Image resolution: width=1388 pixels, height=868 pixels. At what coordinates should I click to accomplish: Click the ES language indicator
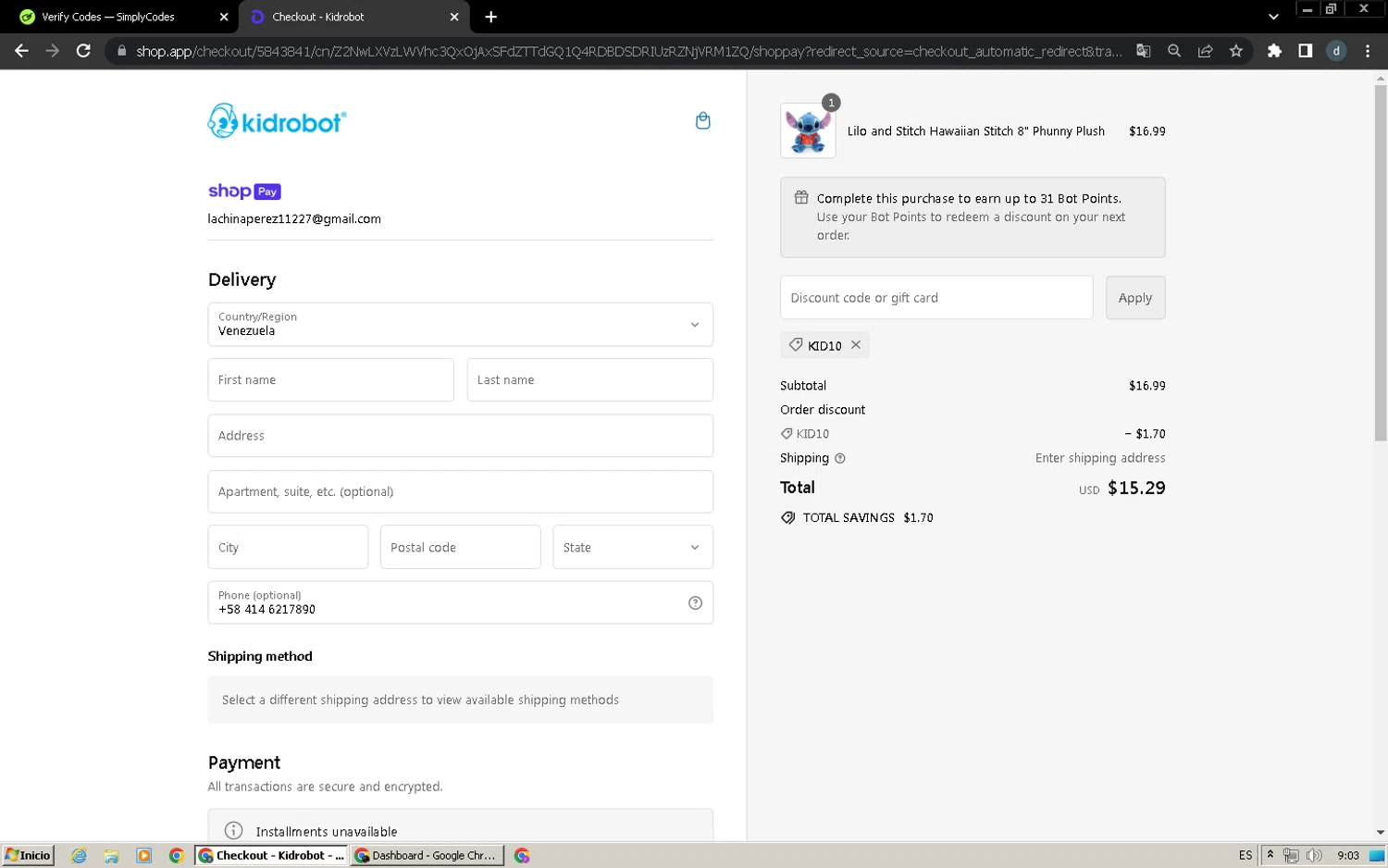pos(1245,856)
